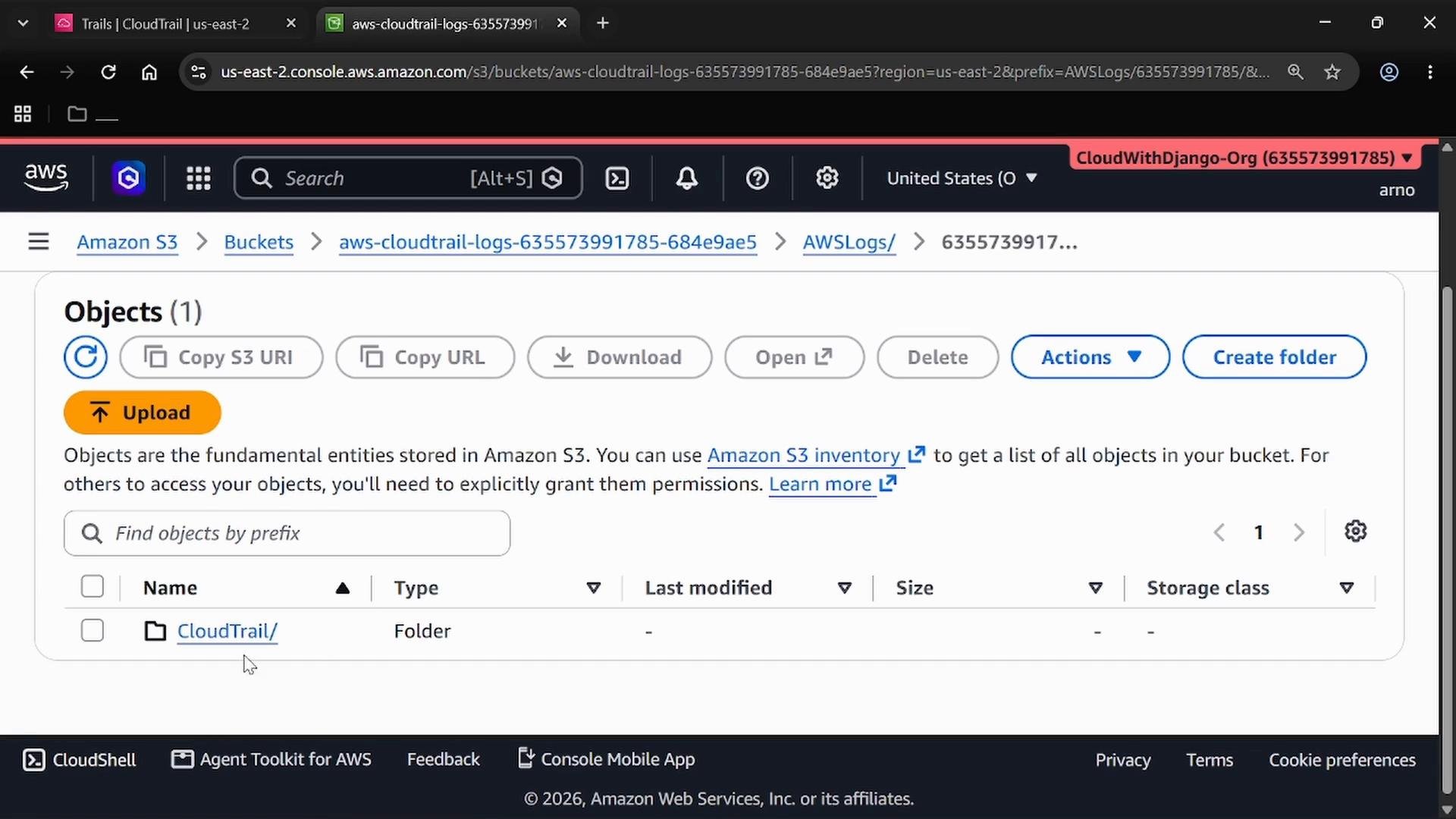Open Cookie preferences in footer

1342,760
